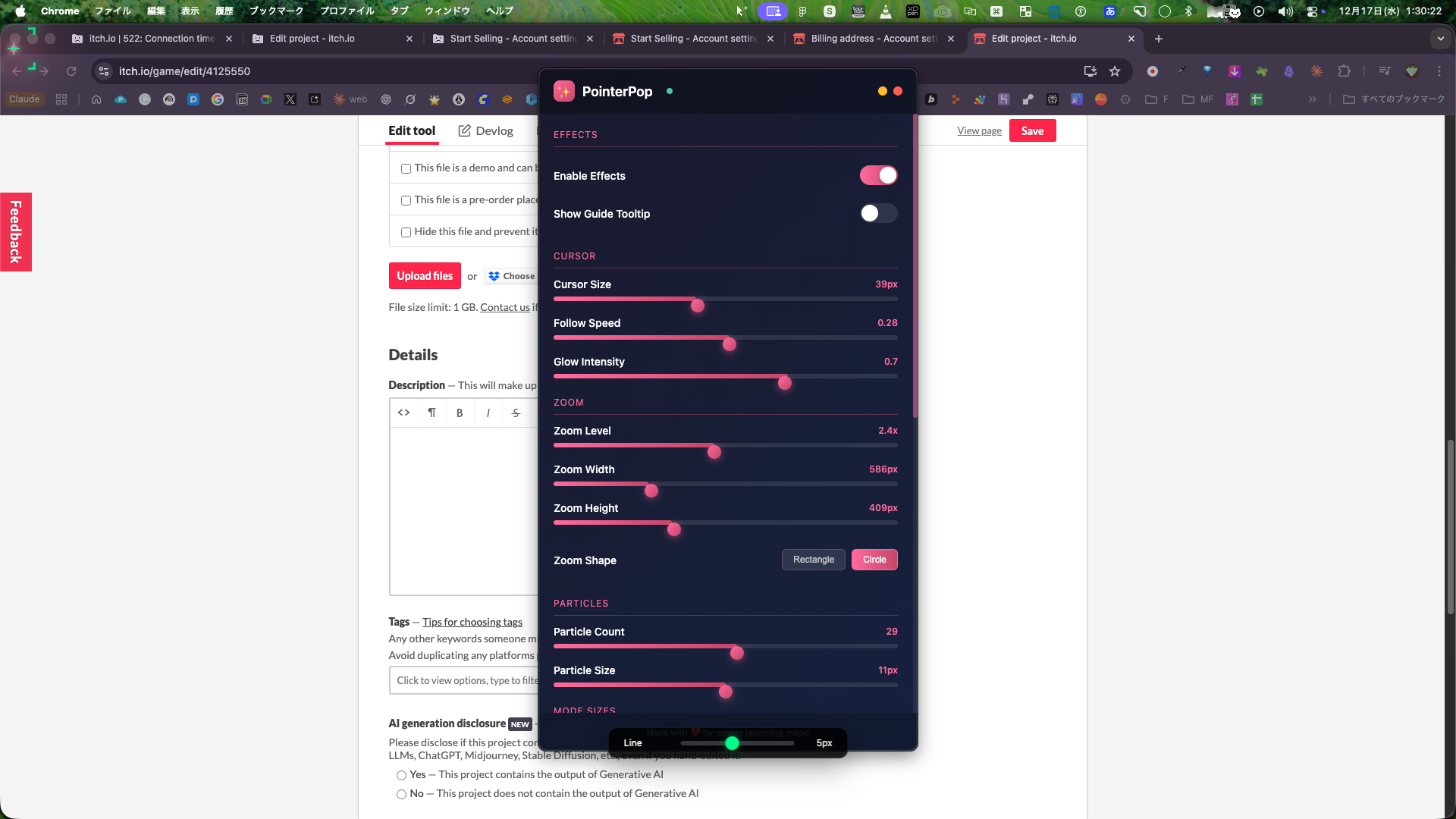Check the Hide this file checkbox

[406, 232]
